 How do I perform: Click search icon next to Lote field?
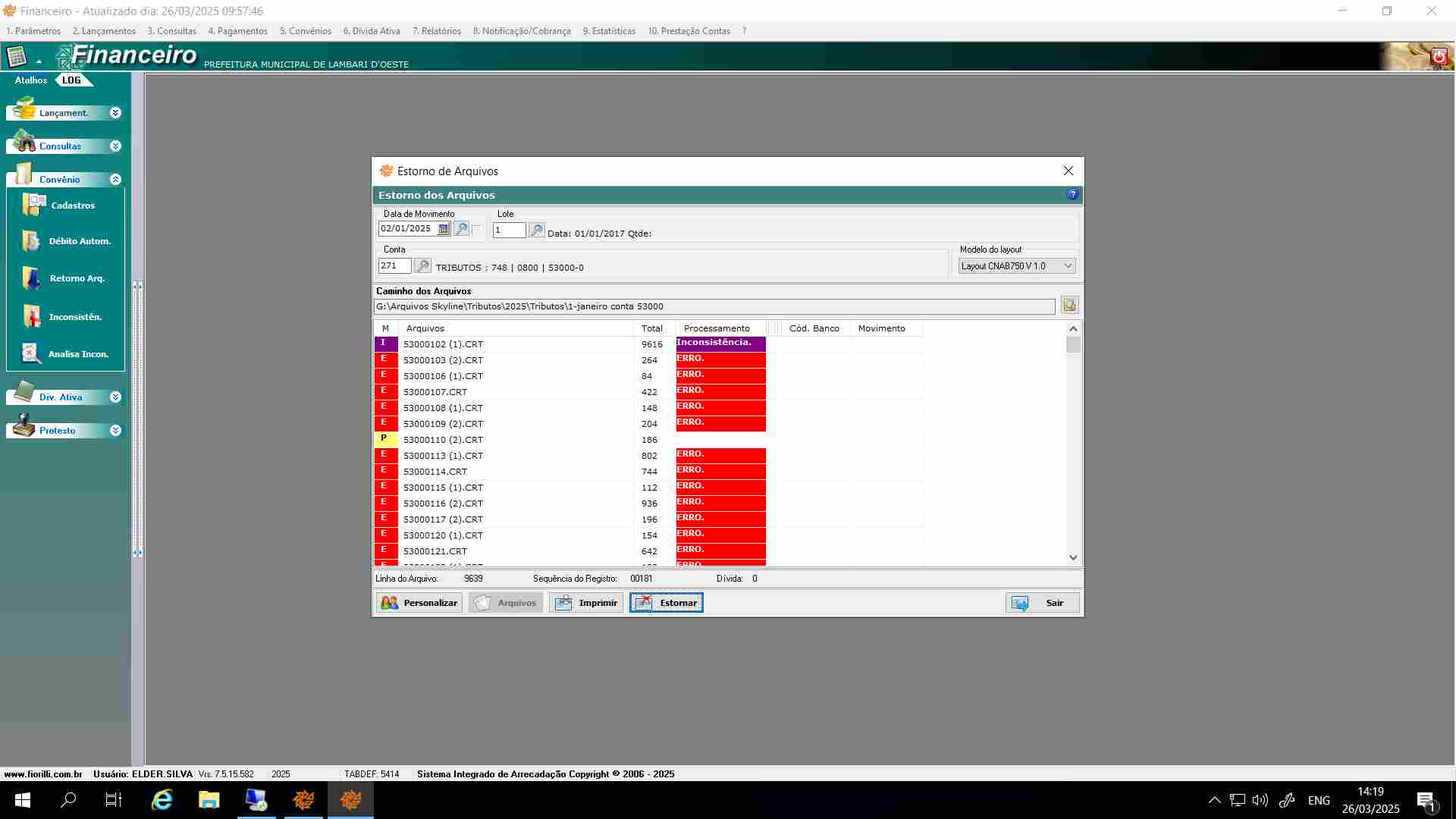tap(536, 231)
